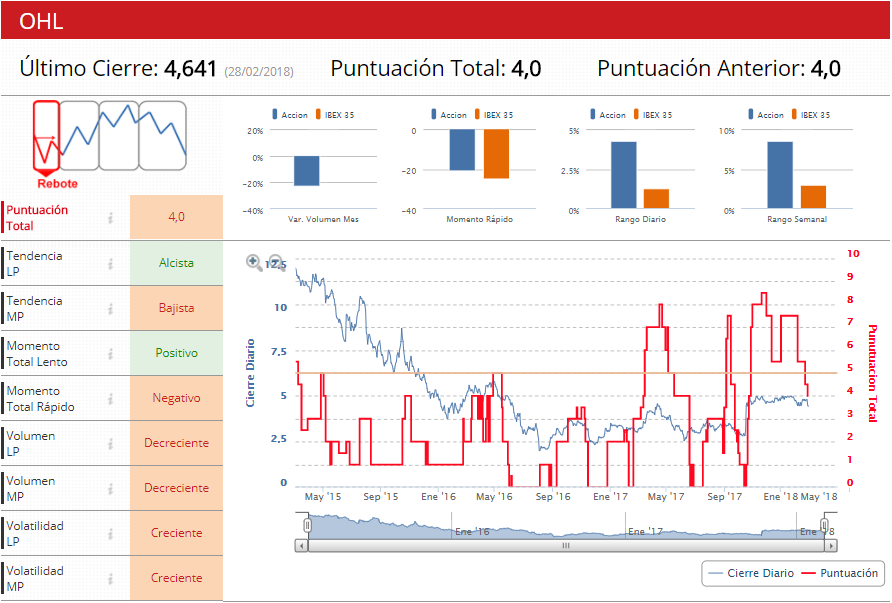Click the Positivo value for Momento Total Lento
The width and height of the screenshot is (892, 603).
pyautogui.click(x=176, y=353)
